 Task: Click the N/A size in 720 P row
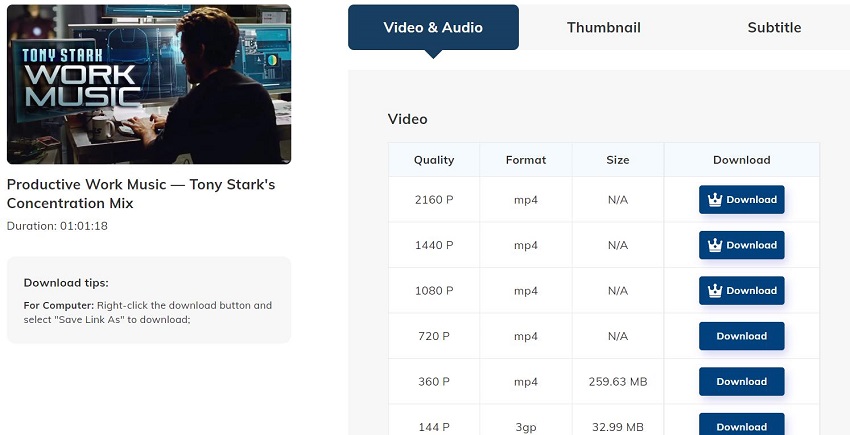pyautogui.click(x=618, y=336)
